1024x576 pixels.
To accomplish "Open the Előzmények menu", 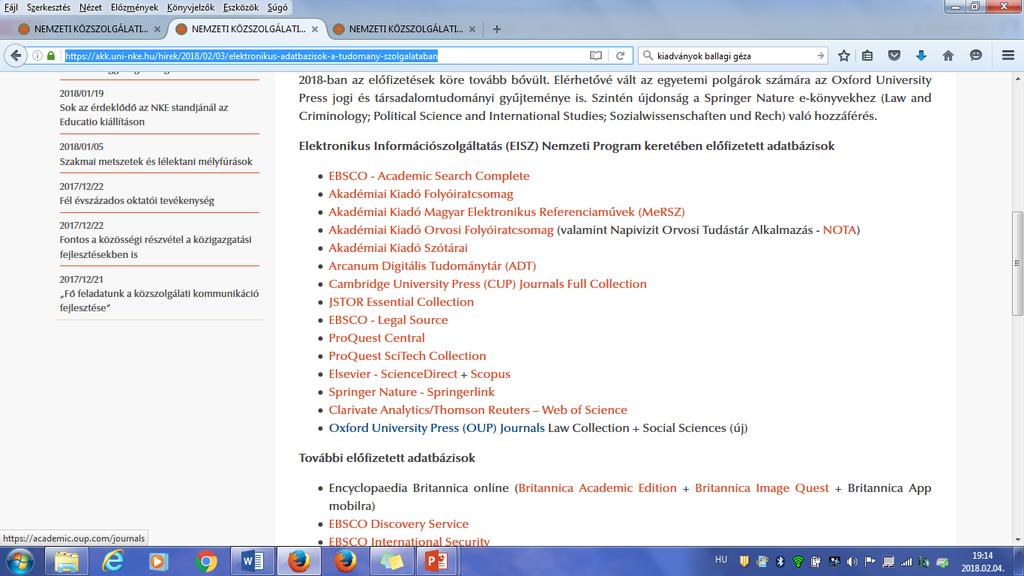I will point(135,7).
